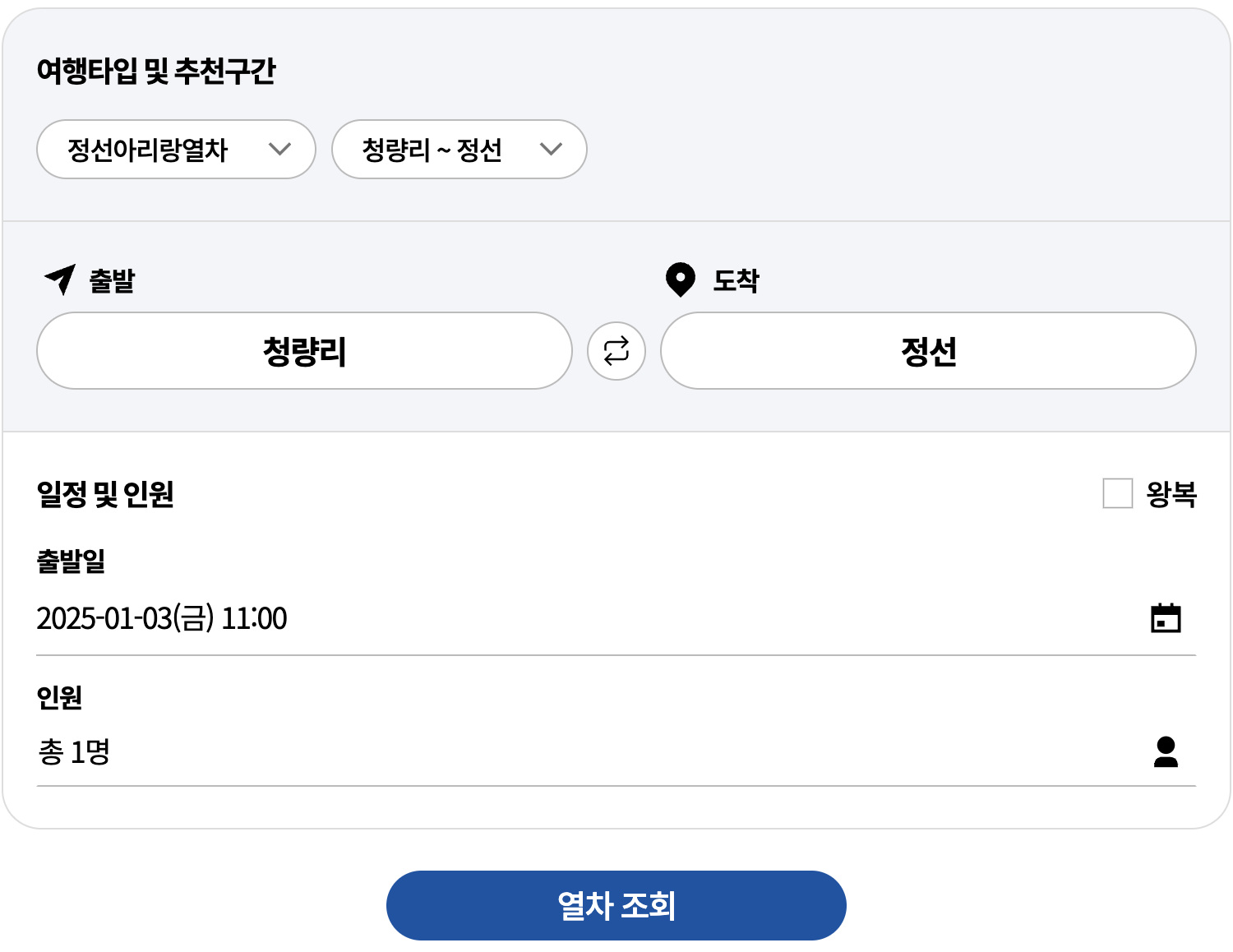This screenshot has width=1233, height=952.
Task: Click the 청량리 departure station field
Action: [x=303, y=351]
